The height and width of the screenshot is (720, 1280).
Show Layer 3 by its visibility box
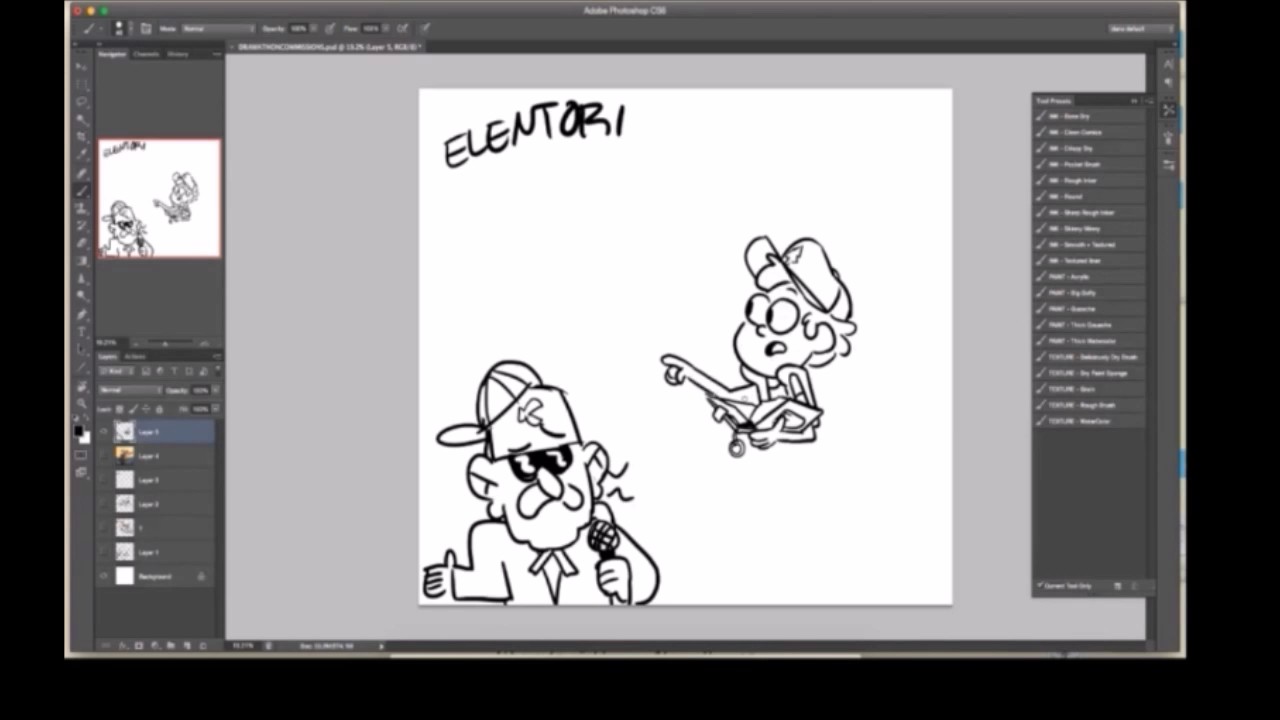pyautogui.click(x=104, y=480)
